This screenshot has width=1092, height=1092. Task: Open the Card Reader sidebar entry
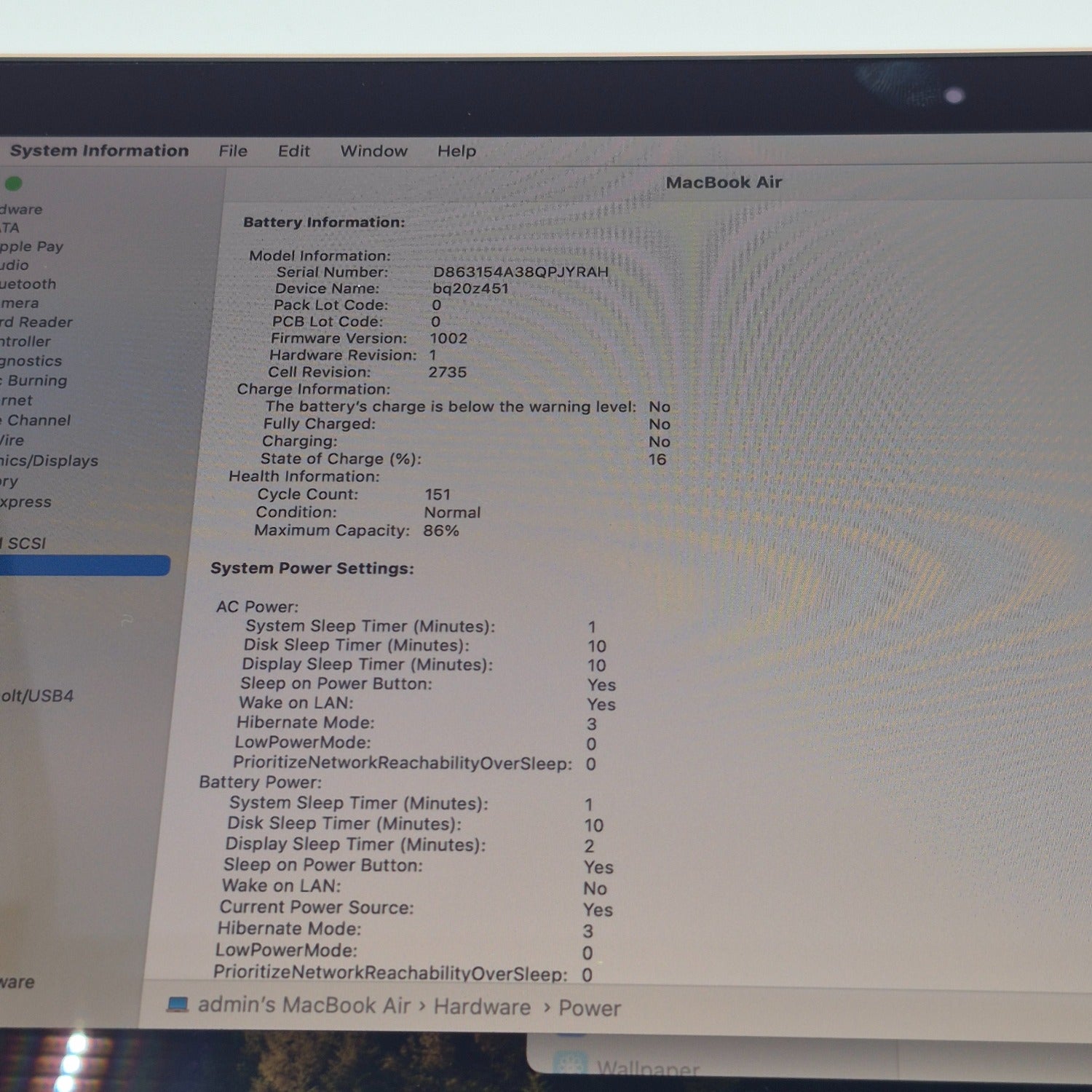[x=36, y=322]
